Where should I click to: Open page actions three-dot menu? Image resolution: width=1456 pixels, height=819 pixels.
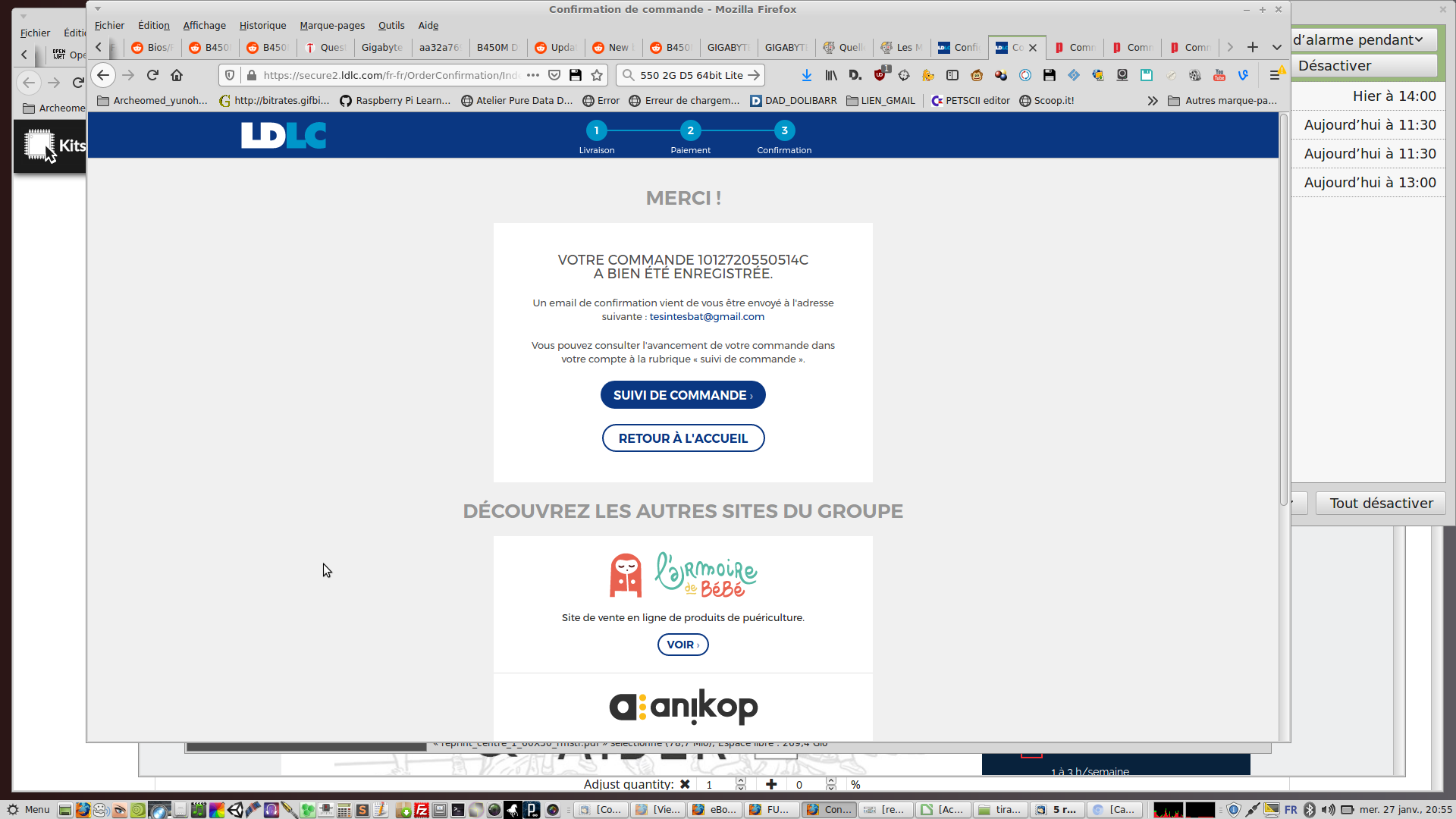click(x=533, y=75)
